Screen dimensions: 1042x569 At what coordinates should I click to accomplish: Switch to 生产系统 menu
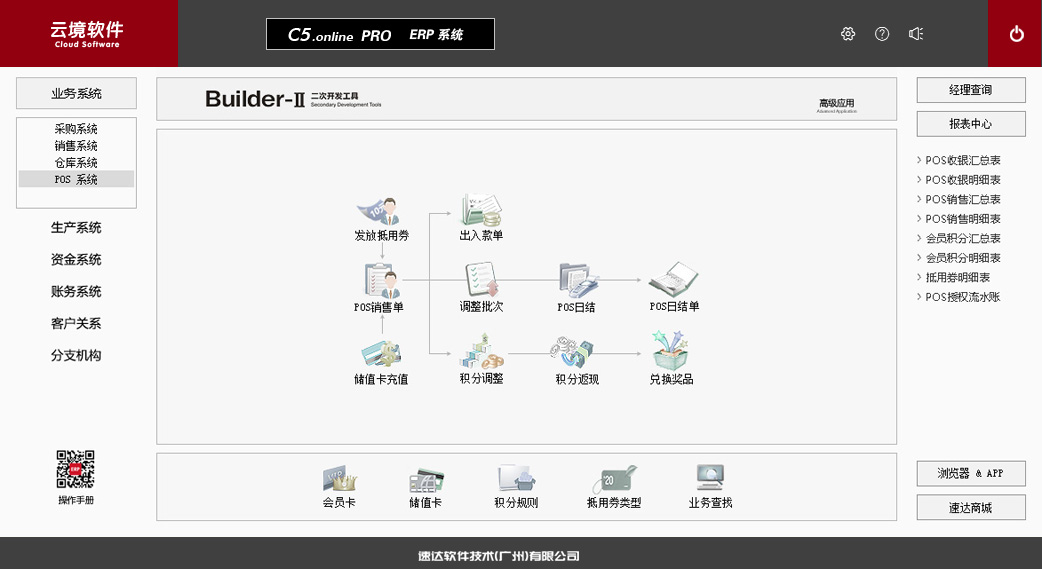pyautogui.click(x=76, y=228)
